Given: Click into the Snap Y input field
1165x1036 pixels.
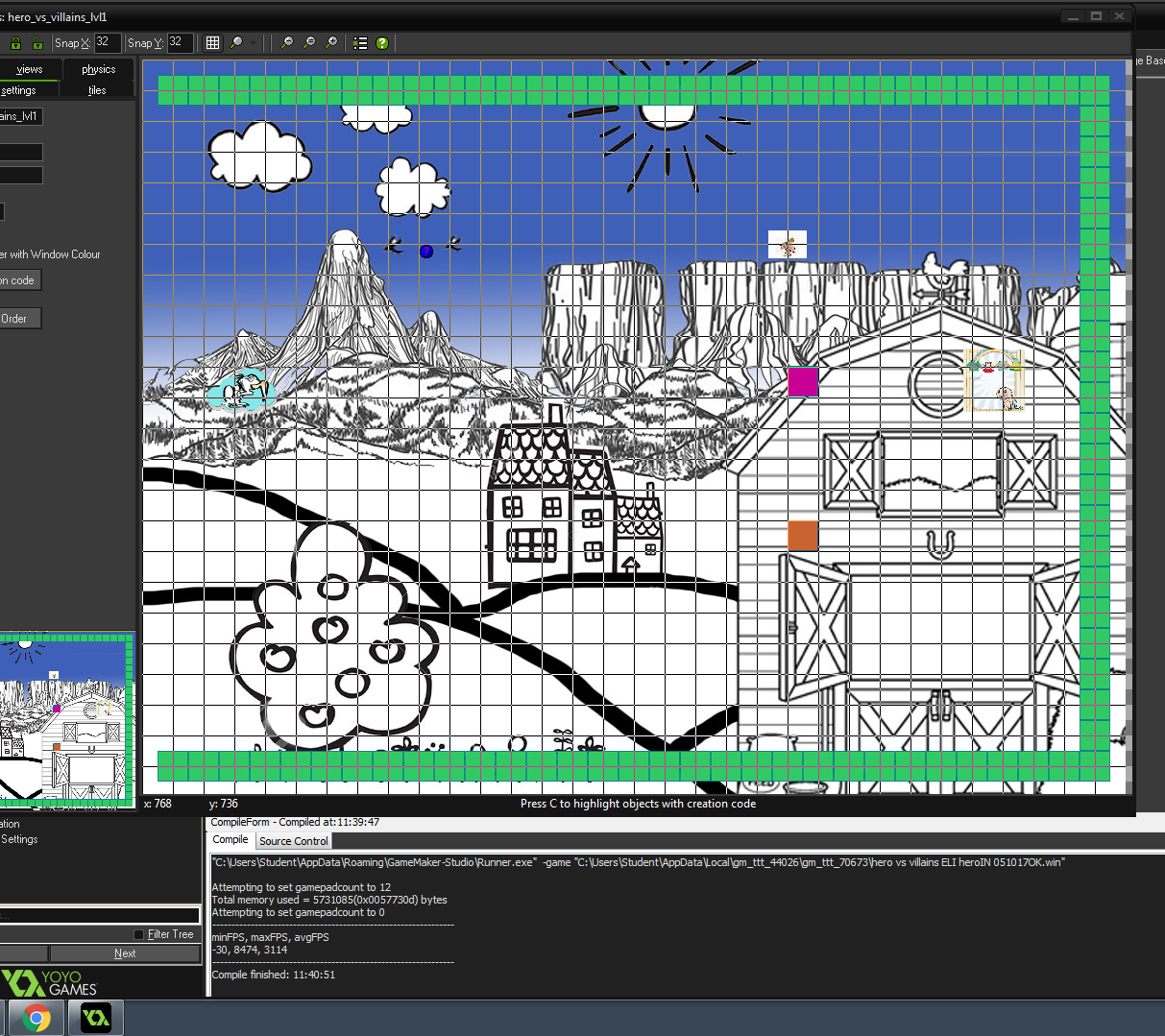Looking at the screenshot, I should (x=180, y=42).
